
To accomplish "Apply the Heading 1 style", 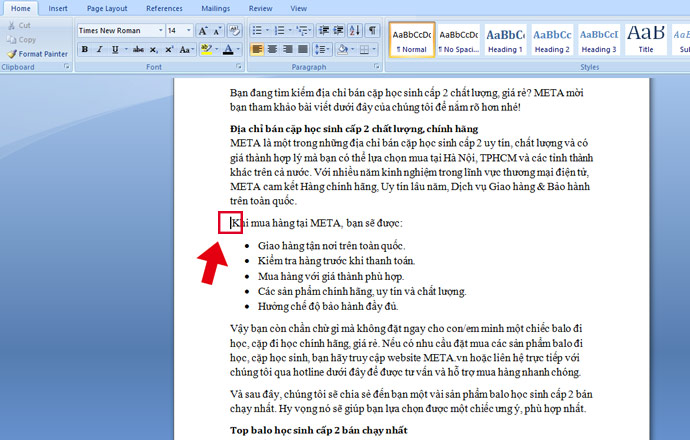I will click(x=505, y=38).
